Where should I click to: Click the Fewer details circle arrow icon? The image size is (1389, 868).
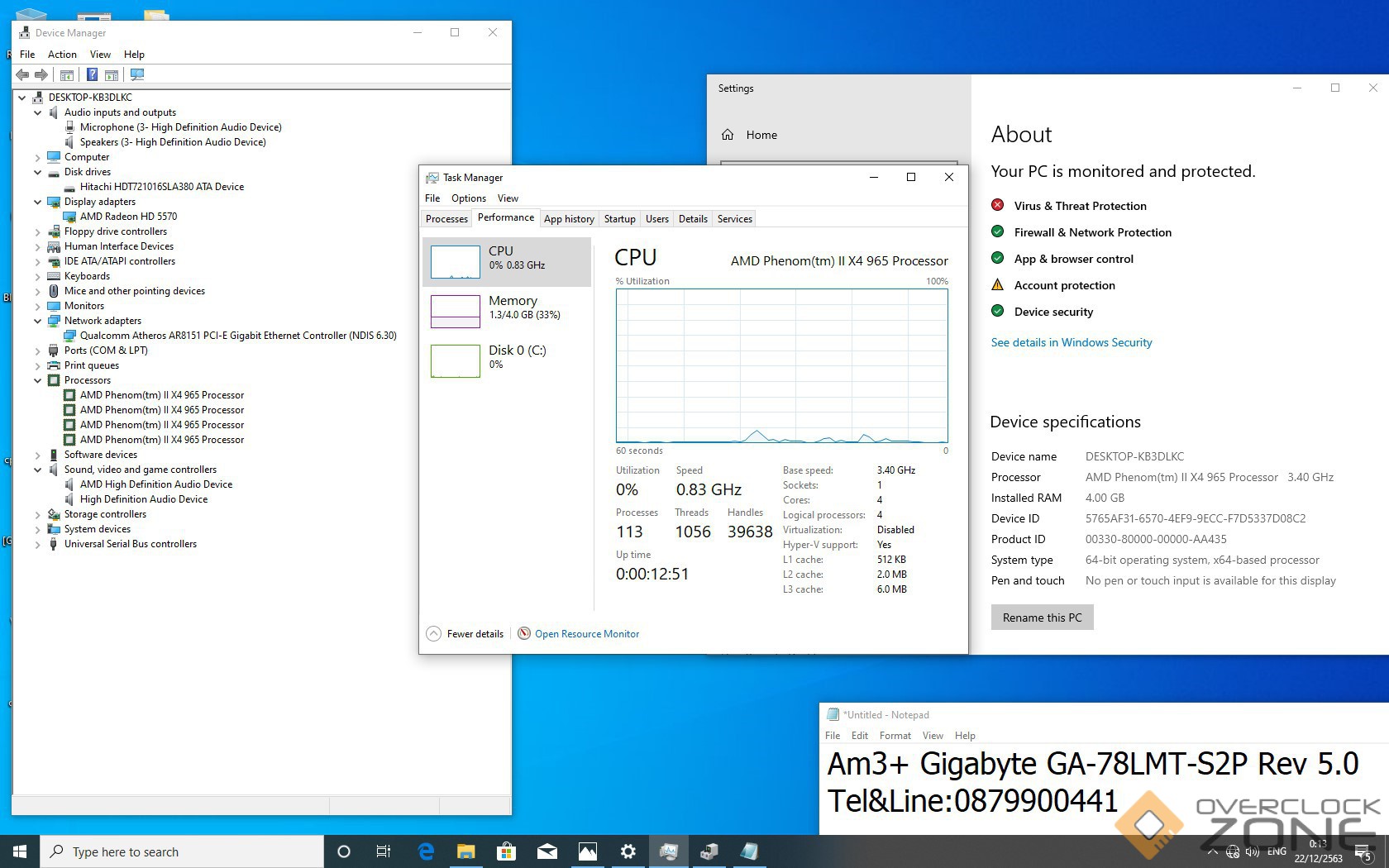pyautogui.click(x=433, y=634)
